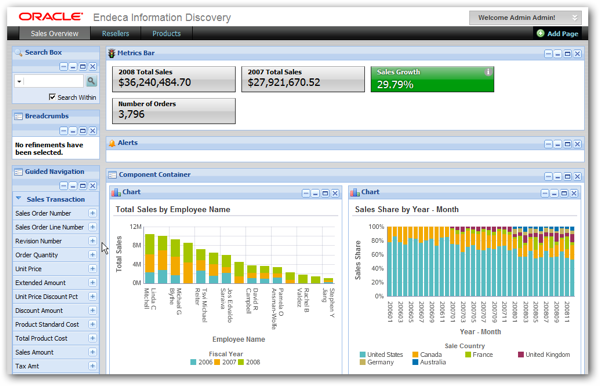This screenshot has height=386, width=600.
Task: Click the Sales Growth info icon
Action: click(x=488, y=72)
